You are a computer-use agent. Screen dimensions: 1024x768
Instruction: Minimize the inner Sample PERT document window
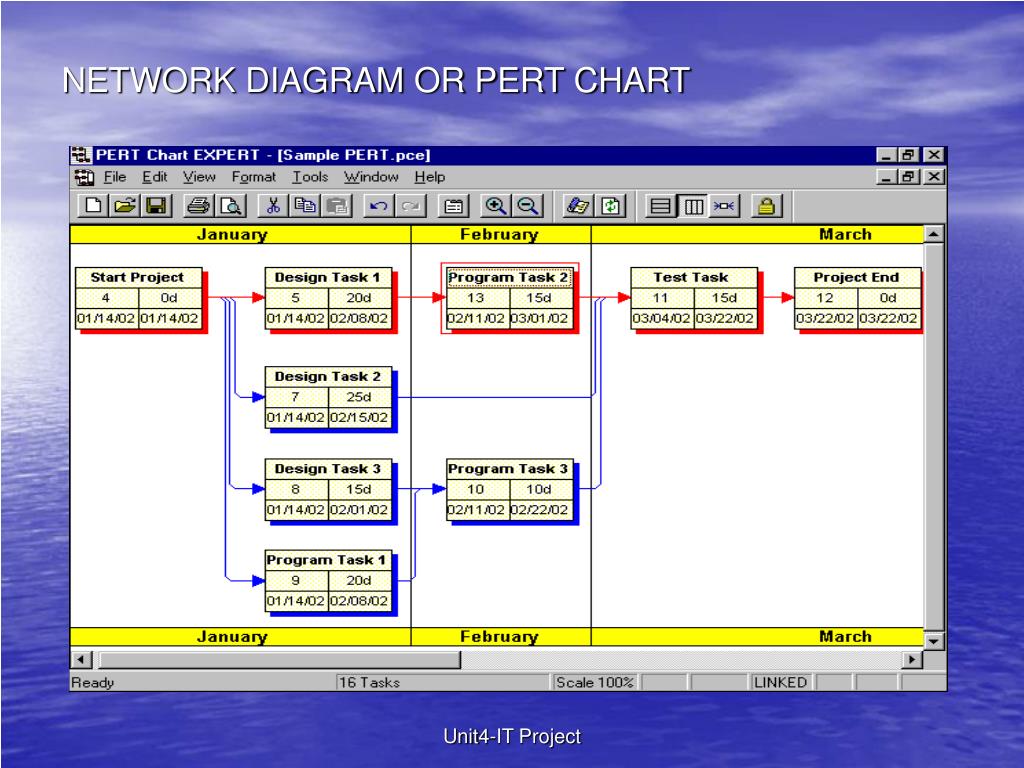[886, 177]
